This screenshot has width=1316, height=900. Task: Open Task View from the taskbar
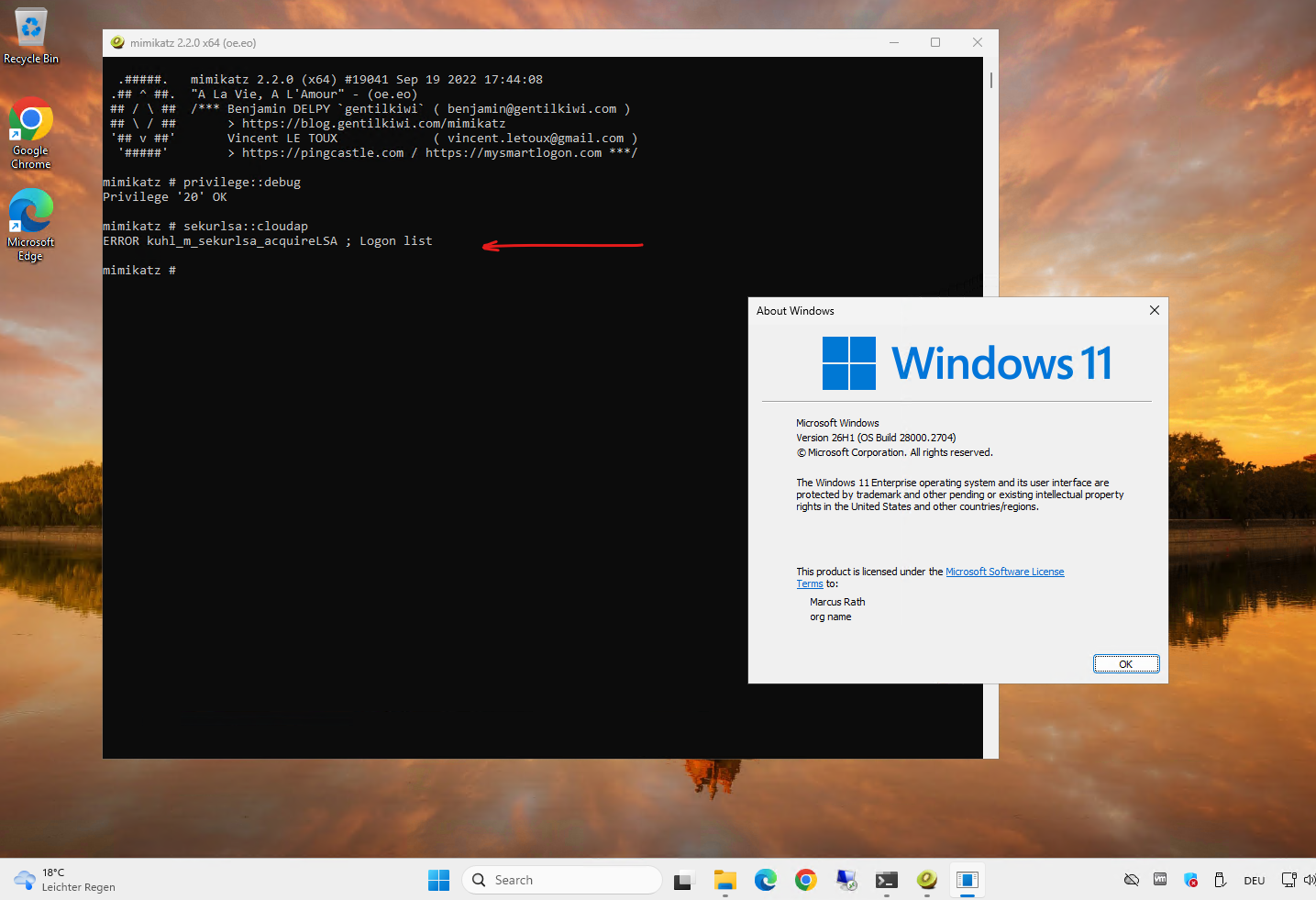(x=684, y=881)
